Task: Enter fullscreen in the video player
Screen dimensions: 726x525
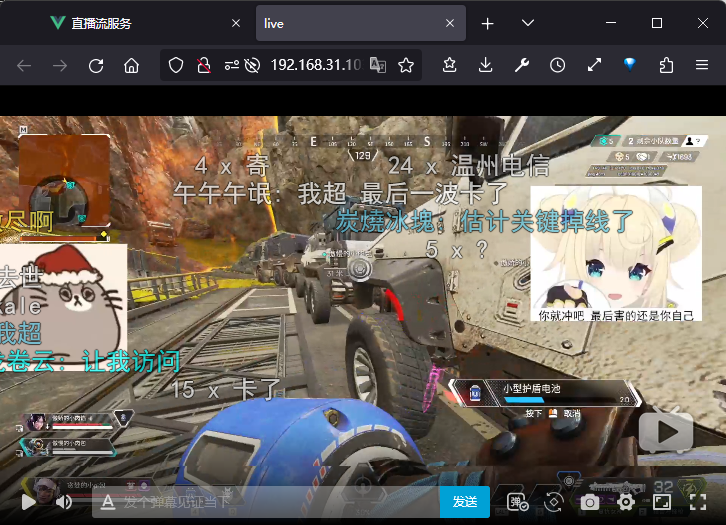Action: tap(697, 501)
